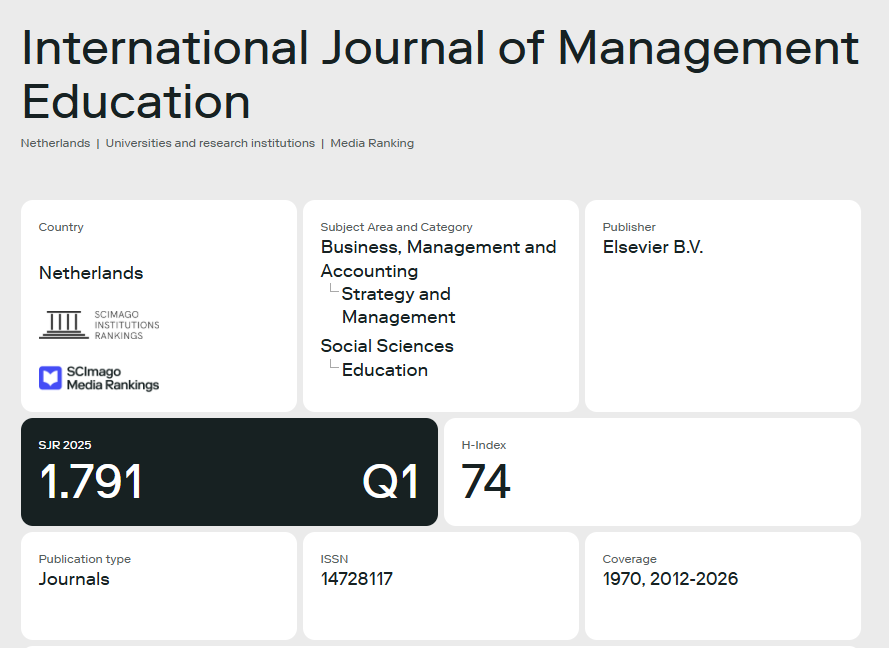Image resolution: width=889 pixels, height=648 pixels.
Task: Select the Subject Area and Category label
Action: coord(396,227)
